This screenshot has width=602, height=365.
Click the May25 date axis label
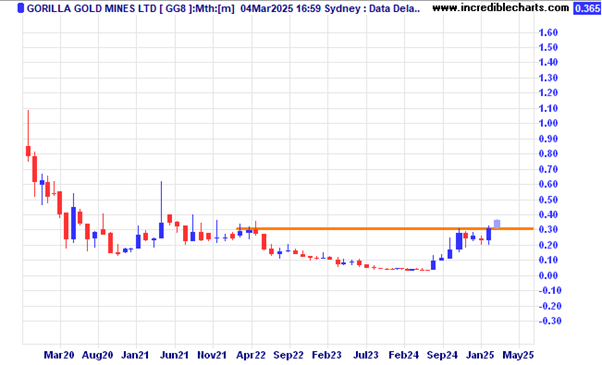pyautogui.click(x=518, y=355)
